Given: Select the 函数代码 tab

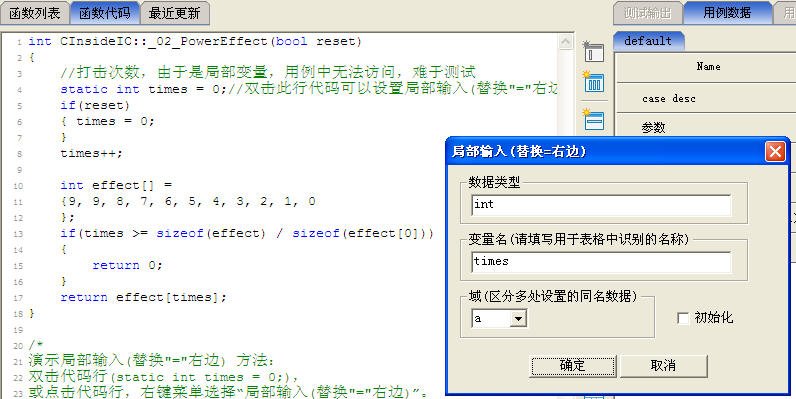Looking at the screenshot, I should [105, 13].
